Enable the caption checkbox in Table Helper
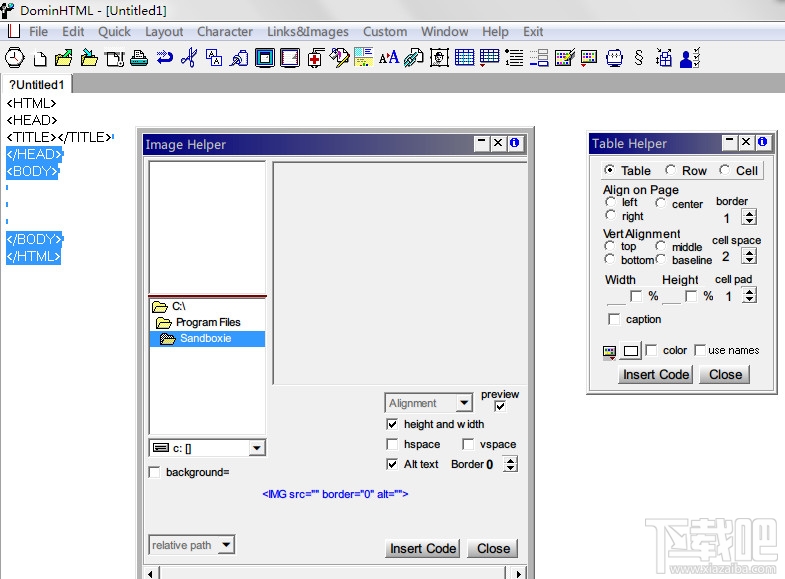785x579 pixels. [x=614, y=319]
